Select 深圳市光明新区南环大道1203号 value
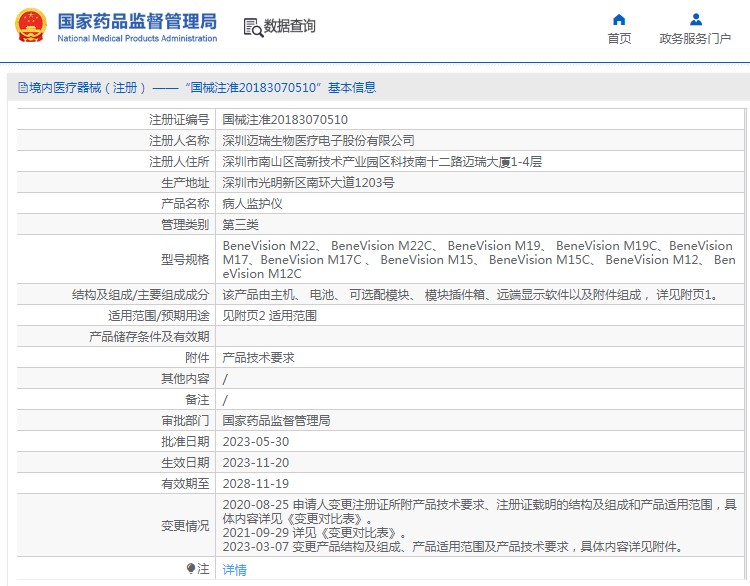 [309, 183]
